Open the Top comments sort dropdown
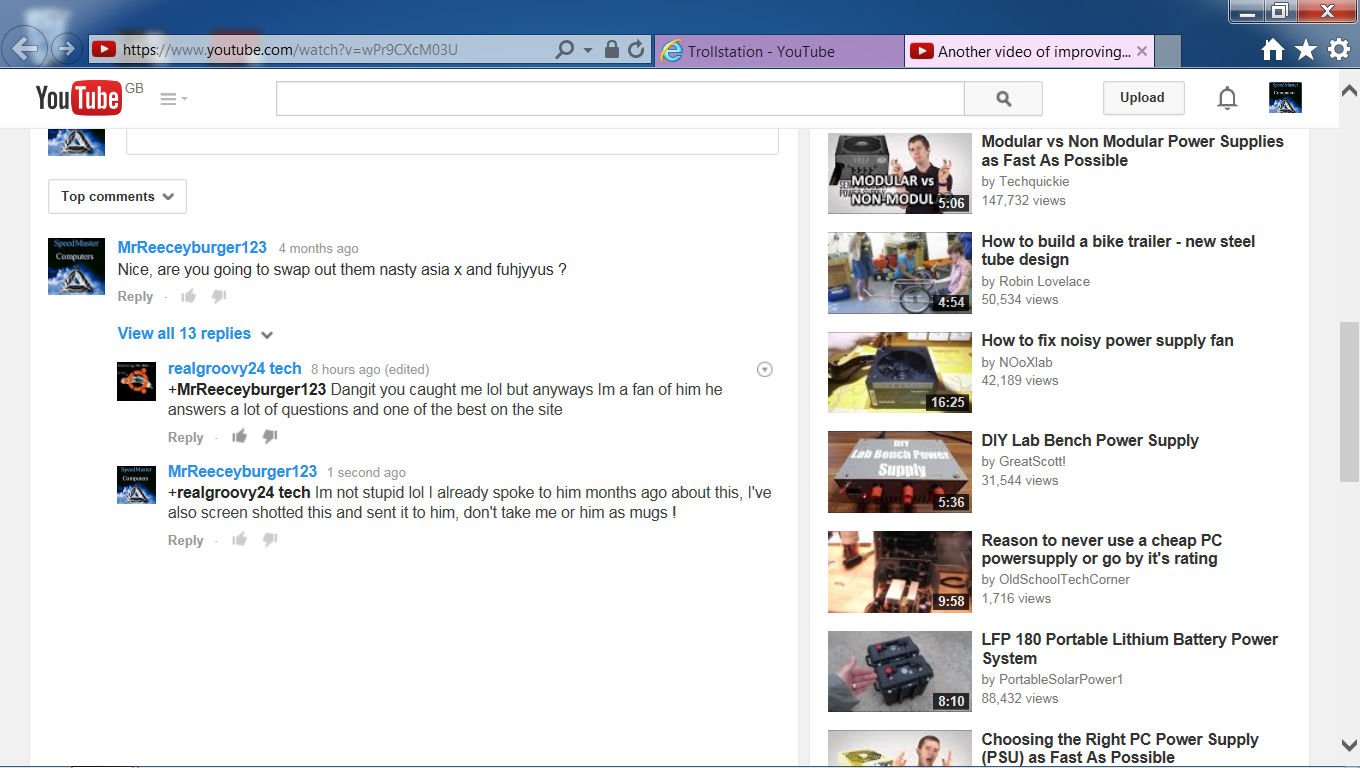The height and width of the screenshot is (768, 1360). pos(117,196)
